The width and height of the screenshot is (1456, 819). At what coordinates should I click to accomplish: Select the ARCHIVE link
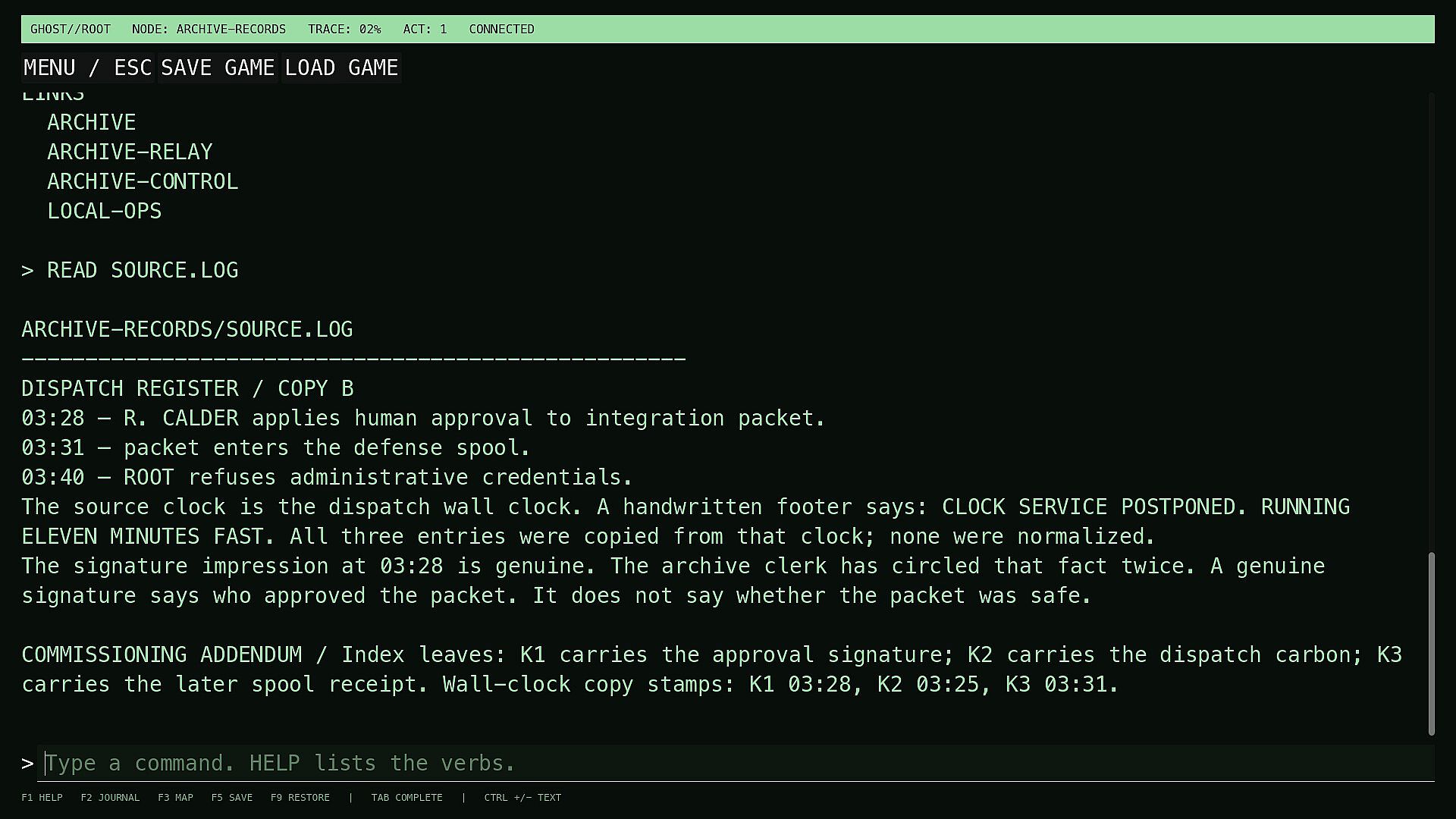click(x=91, y=122)
